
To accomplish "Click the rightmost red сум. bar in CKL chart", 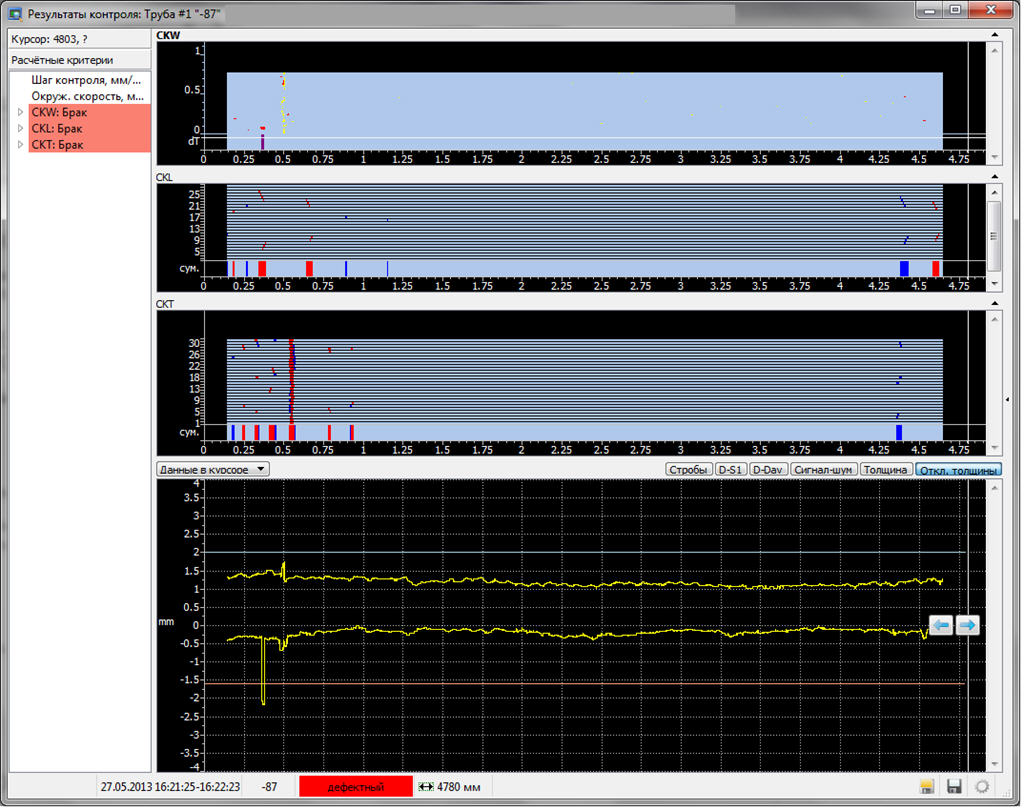I will pos(938,269).
